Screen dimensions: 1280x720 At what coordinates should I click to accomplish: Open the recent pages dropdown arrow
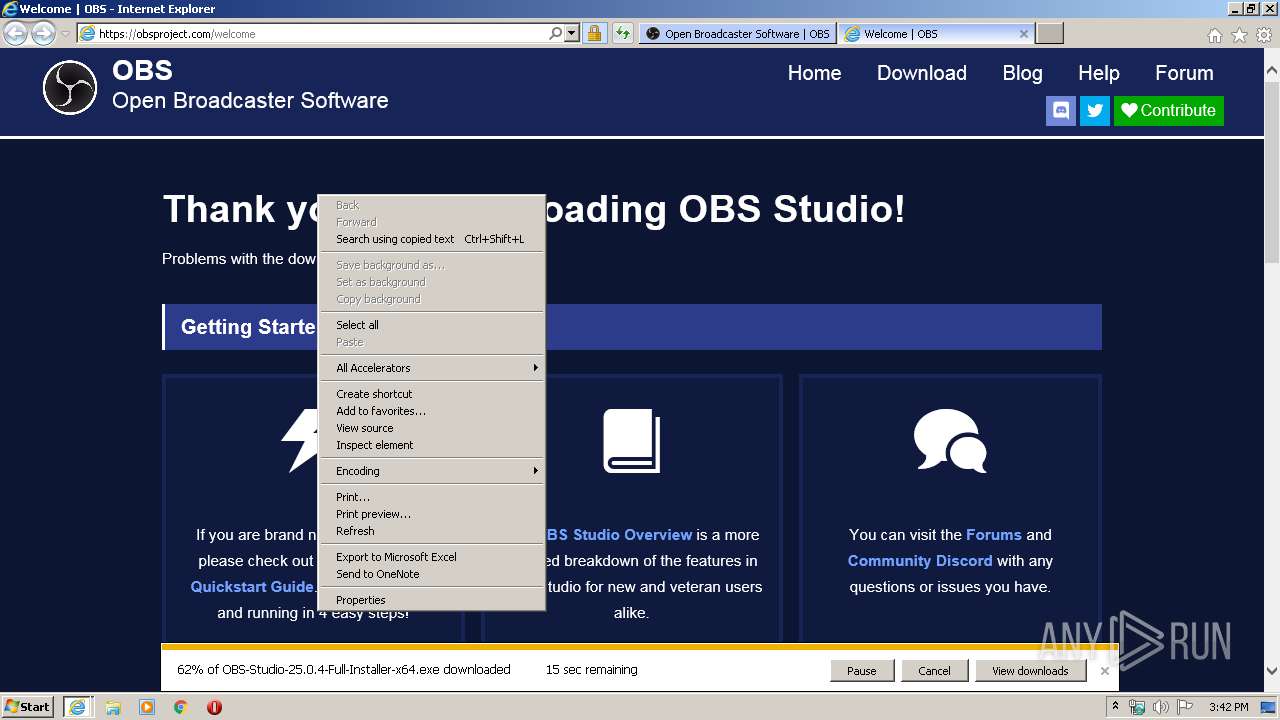point(65,34)
